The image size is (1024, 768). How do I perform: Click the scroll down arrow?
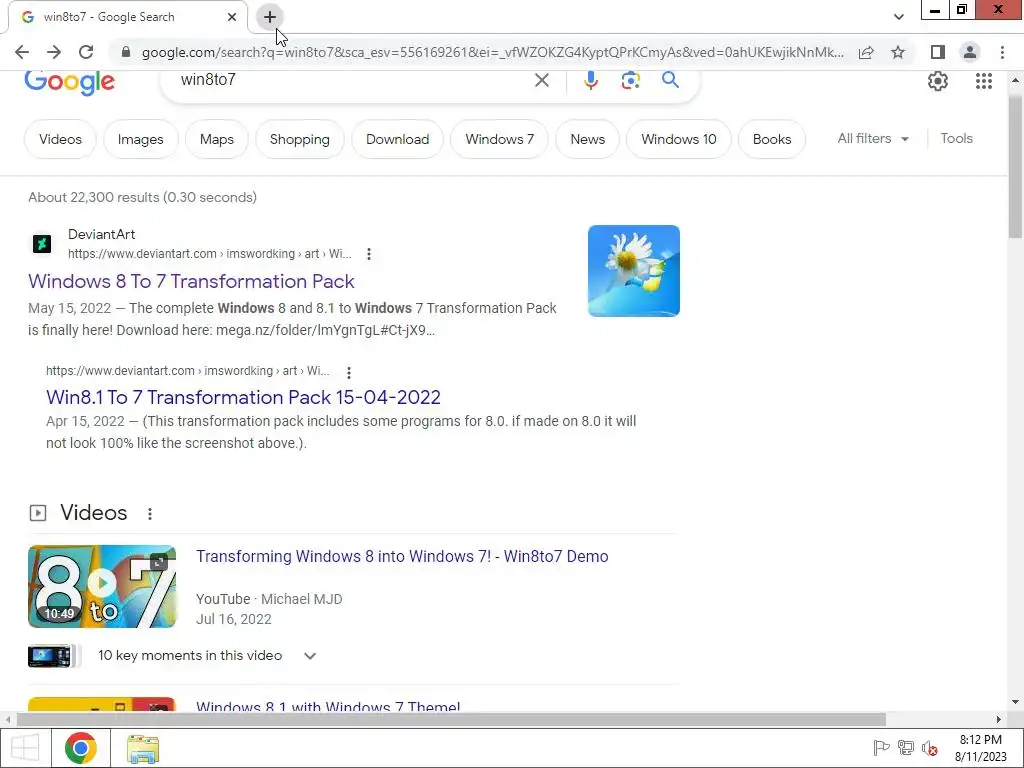[x=1015, y=703]
